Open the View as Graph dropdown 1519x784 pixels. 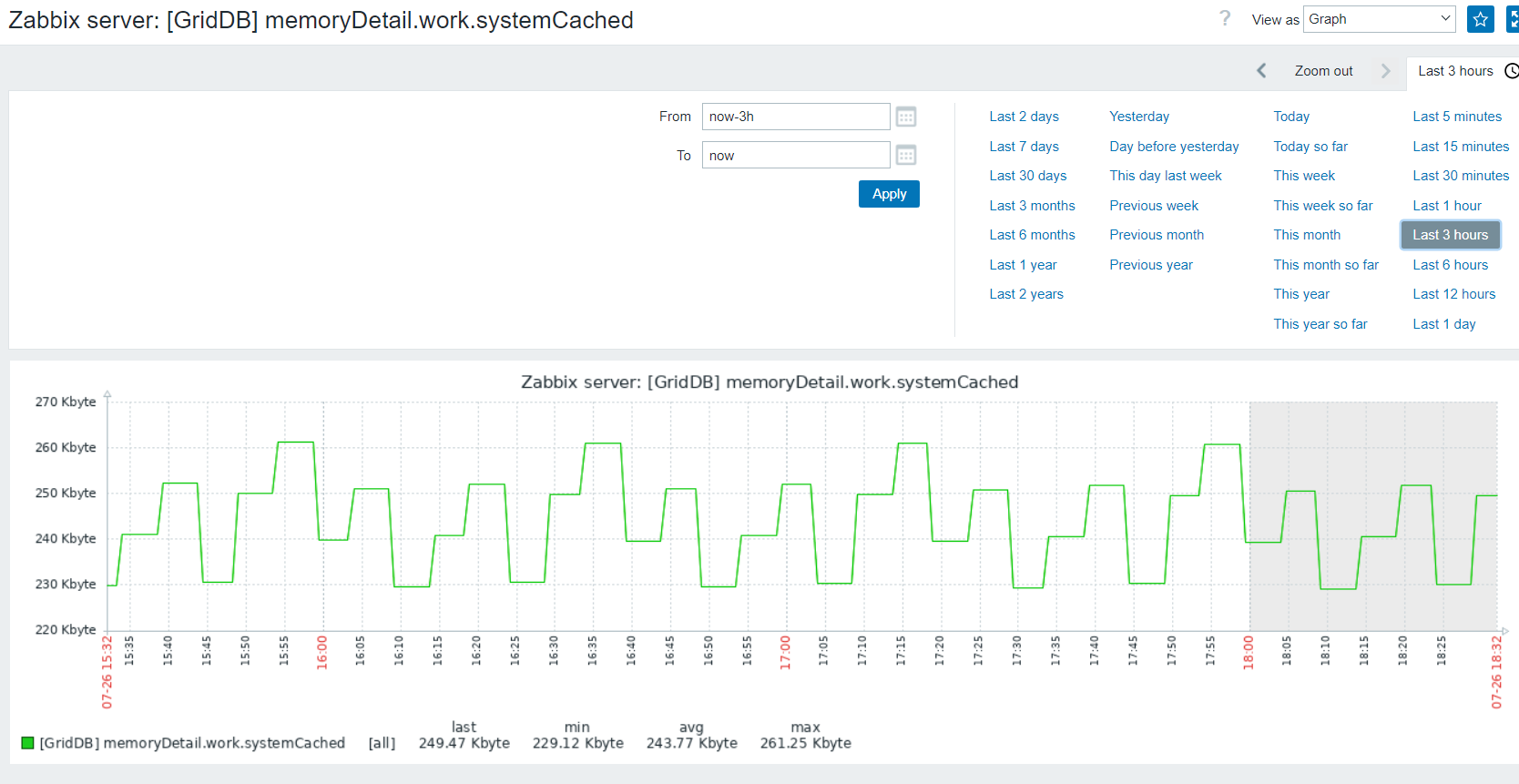(x=1379, y=19)
